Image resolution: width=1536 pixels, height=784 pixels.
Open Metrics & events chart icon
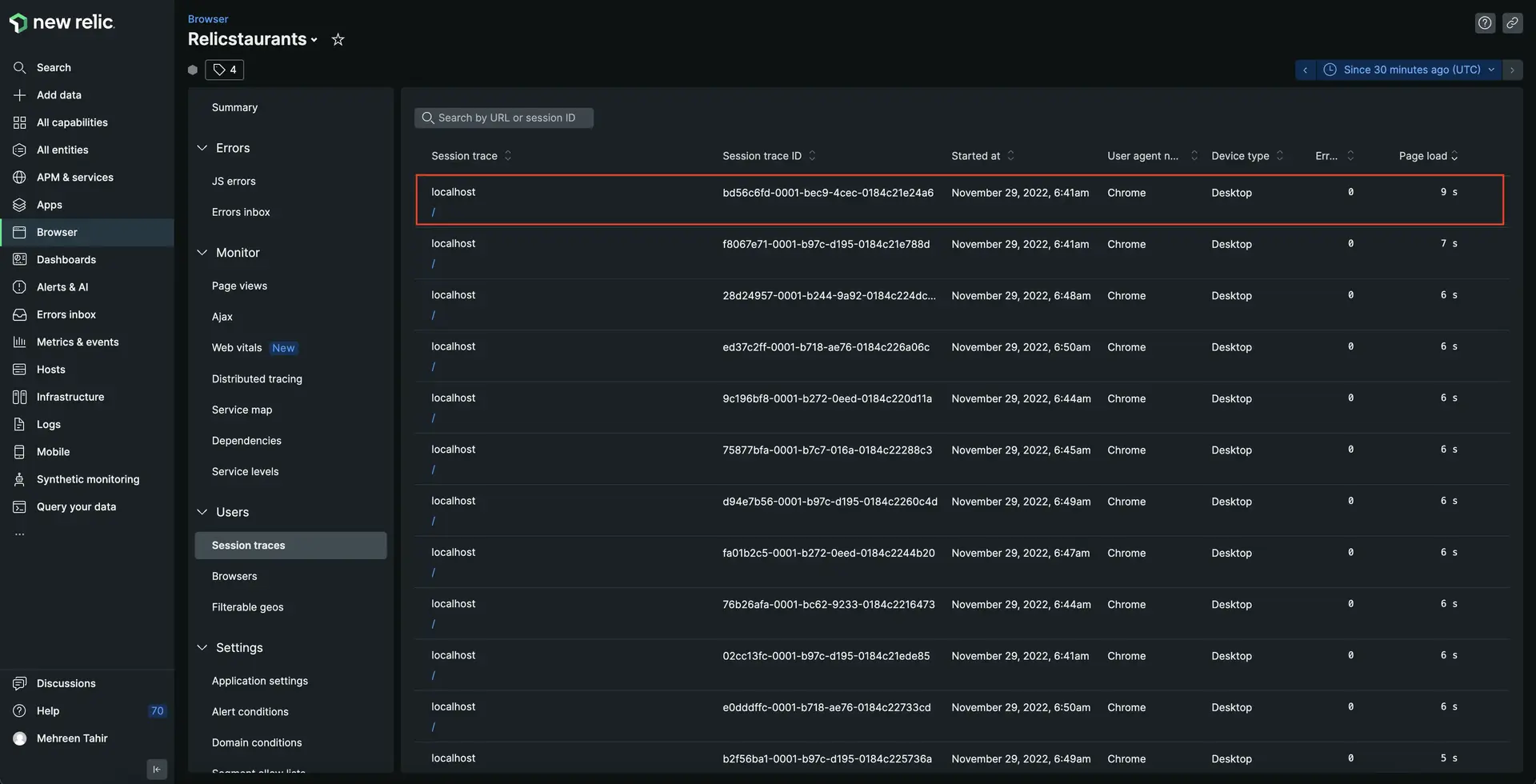(x=20, y=342)
